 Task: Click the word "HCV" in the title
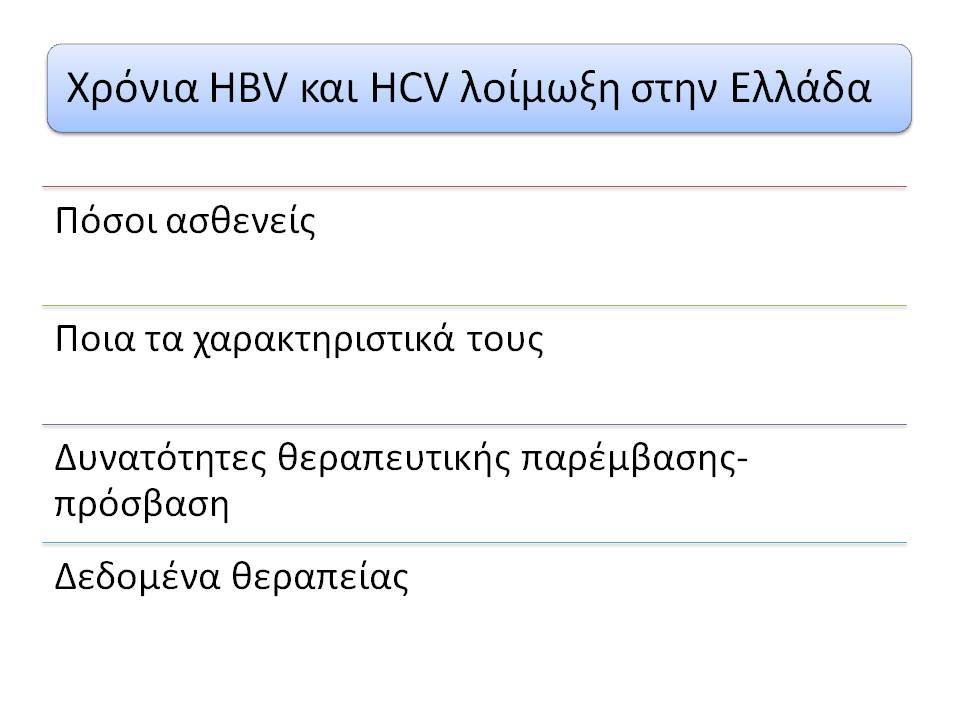410,88
